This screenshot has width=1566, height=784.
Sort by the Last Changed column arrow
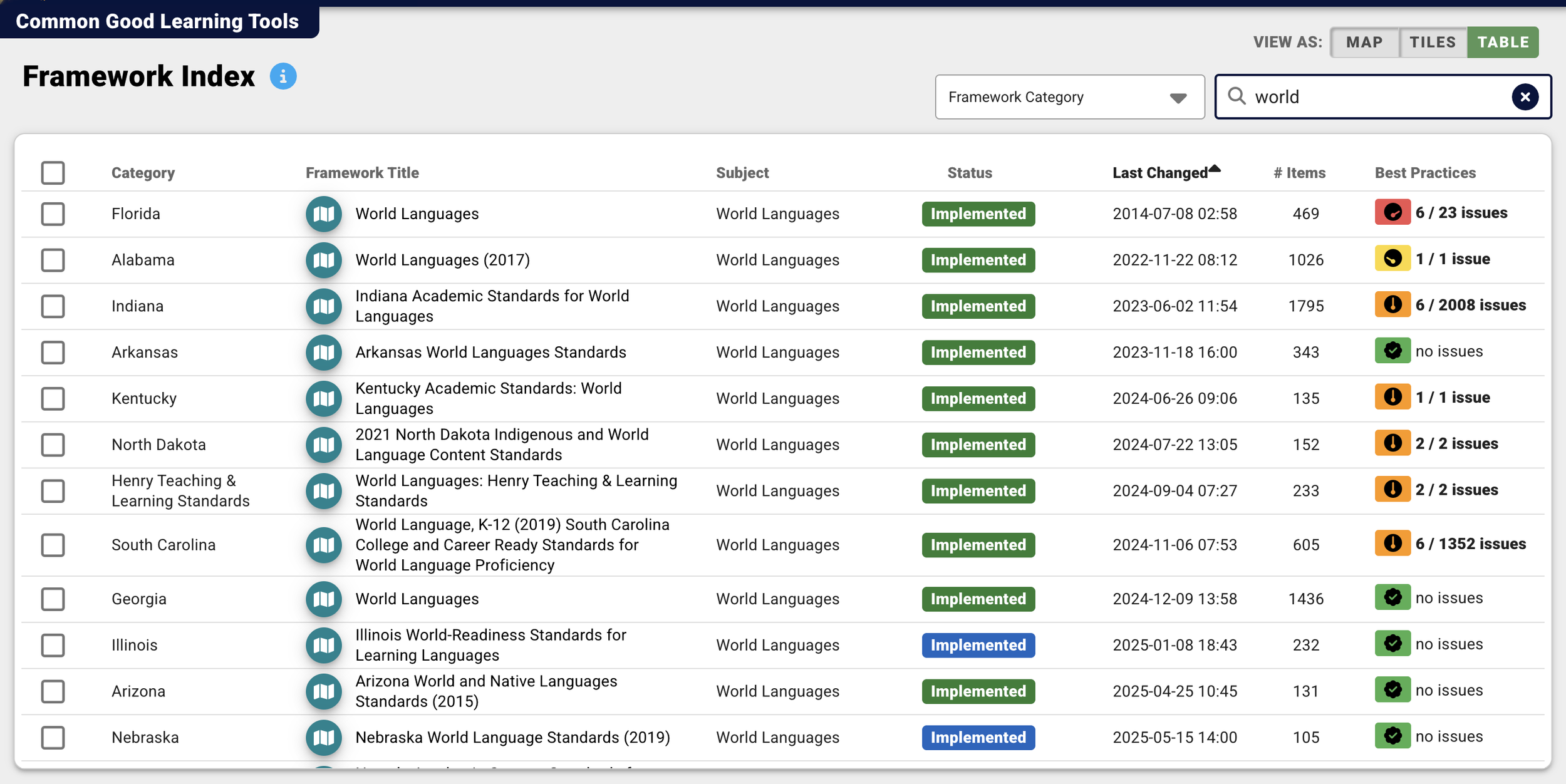click(1215, 168)
